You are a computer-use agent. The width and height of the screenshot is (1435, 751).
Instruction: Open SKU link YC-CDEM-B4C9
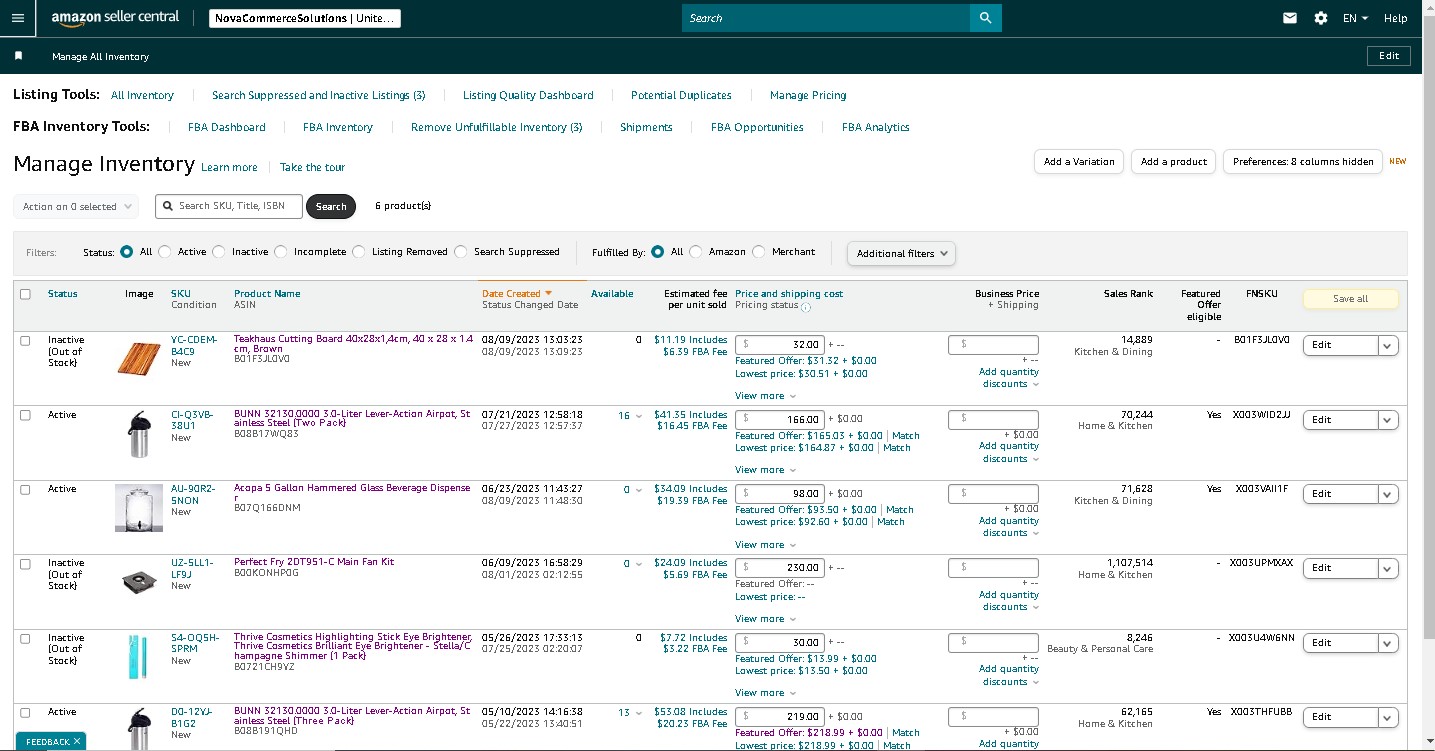click(194, 345)
